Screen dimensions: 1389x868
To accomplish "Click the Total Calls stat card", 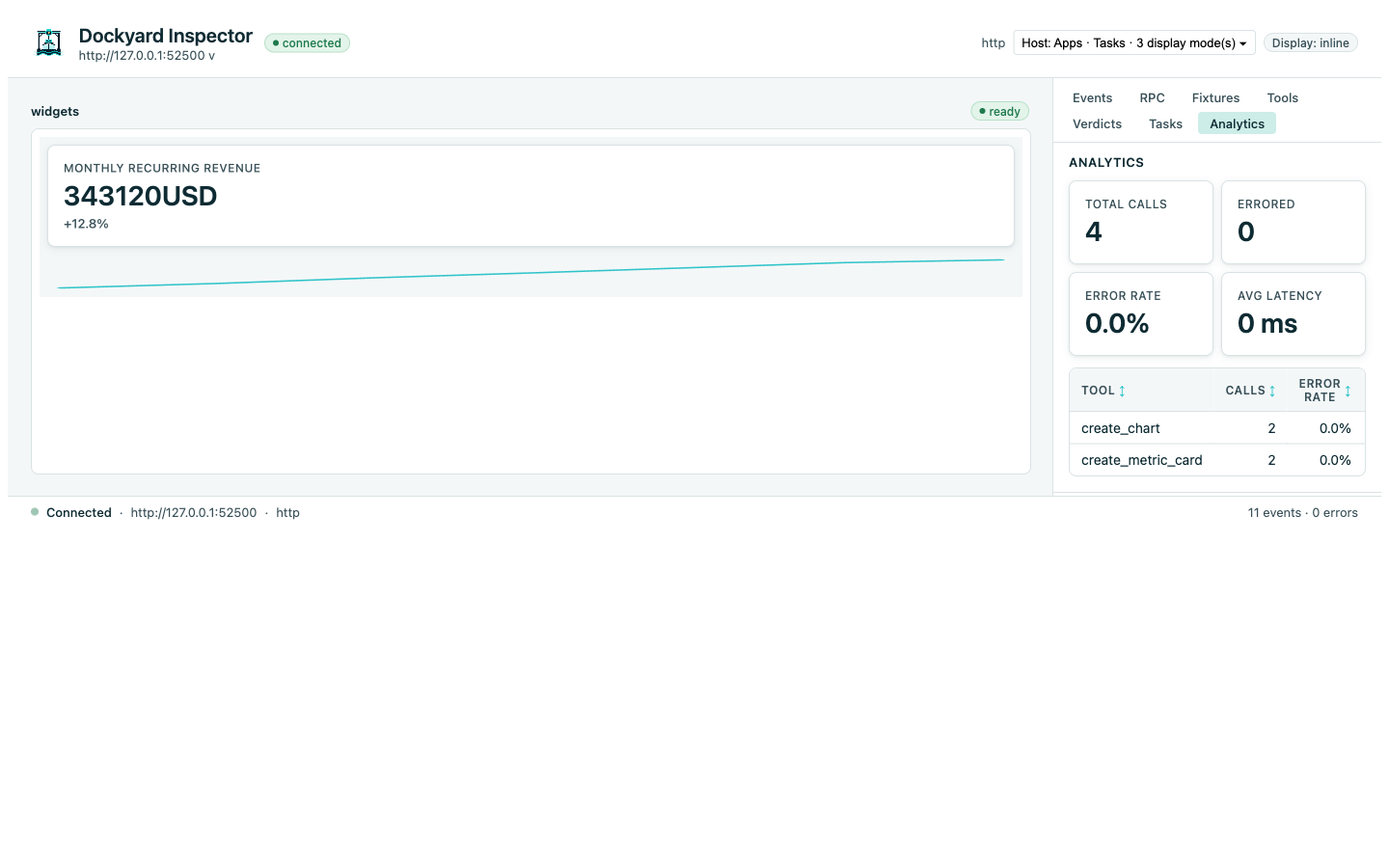I will tap(1141, 222).
